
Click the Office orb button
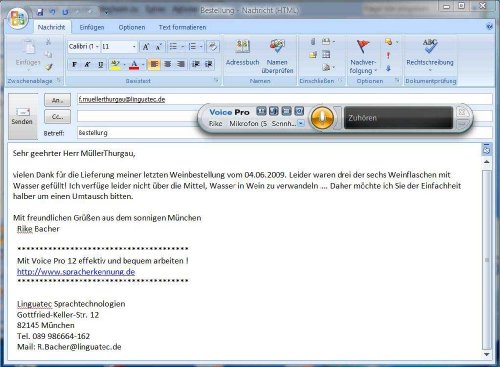(18, 19)
